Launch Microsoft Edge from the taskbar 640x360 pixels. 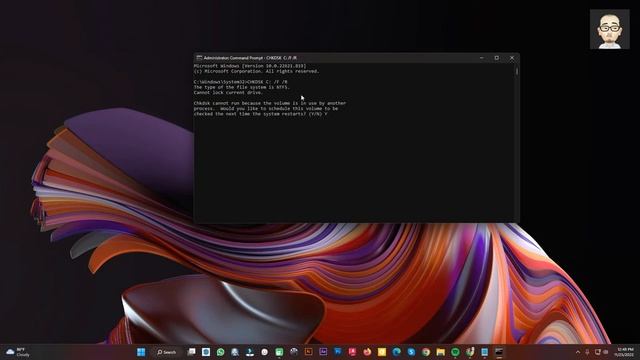(x=396, y=352)
